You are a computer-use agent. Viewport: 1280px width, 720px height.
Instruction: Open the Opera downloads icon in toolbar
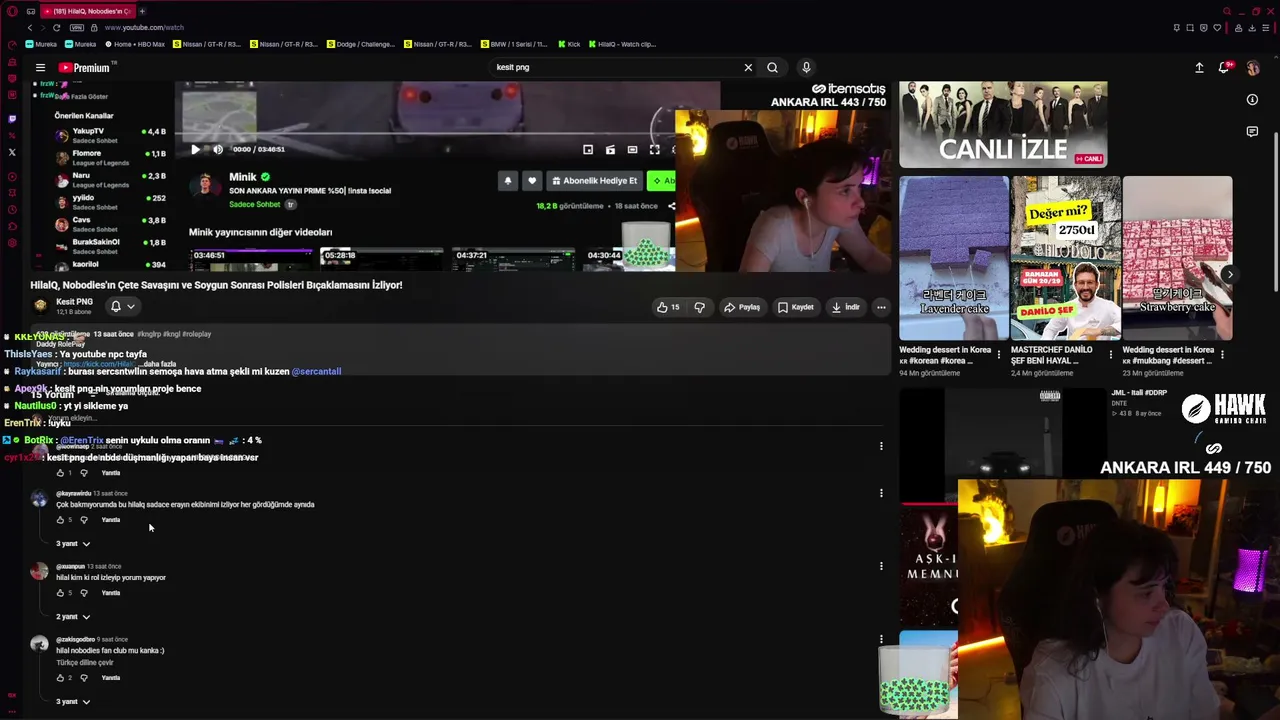click(x=1252, y=27)
